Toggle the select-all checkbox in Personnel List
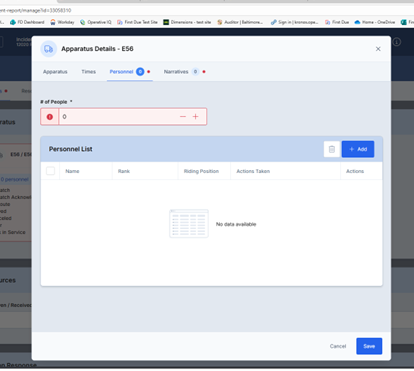Image resolution: width=414 pixels, height=371 pixels. coord(50,171)
